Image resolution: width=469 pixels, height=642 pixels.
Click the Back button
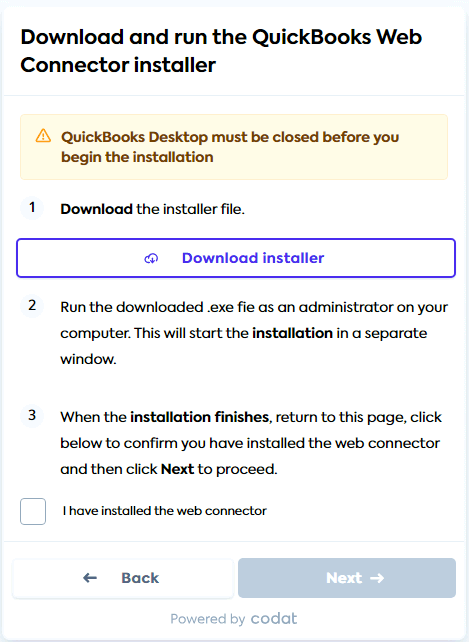click(123, 578)
